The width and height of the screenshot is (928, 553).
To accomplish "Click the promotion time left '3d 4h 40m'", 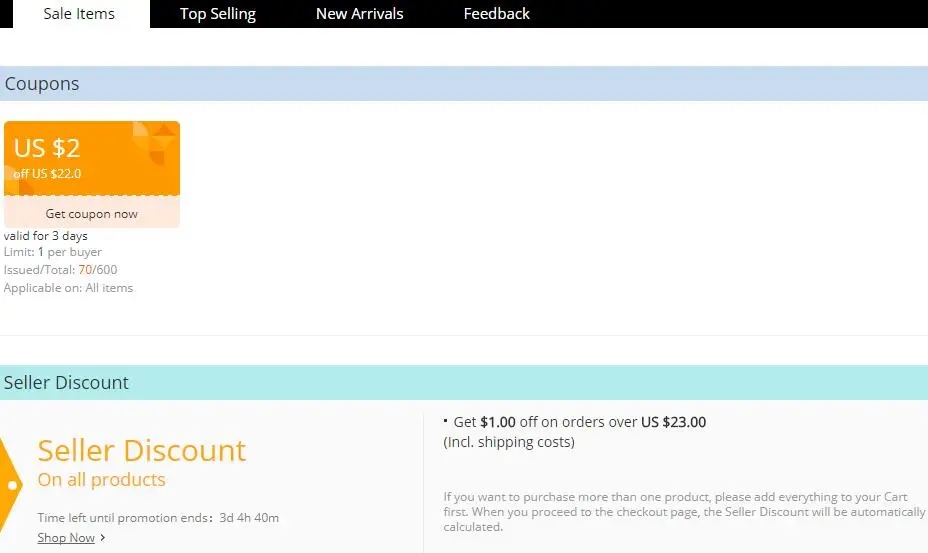I will pos(249,517).
